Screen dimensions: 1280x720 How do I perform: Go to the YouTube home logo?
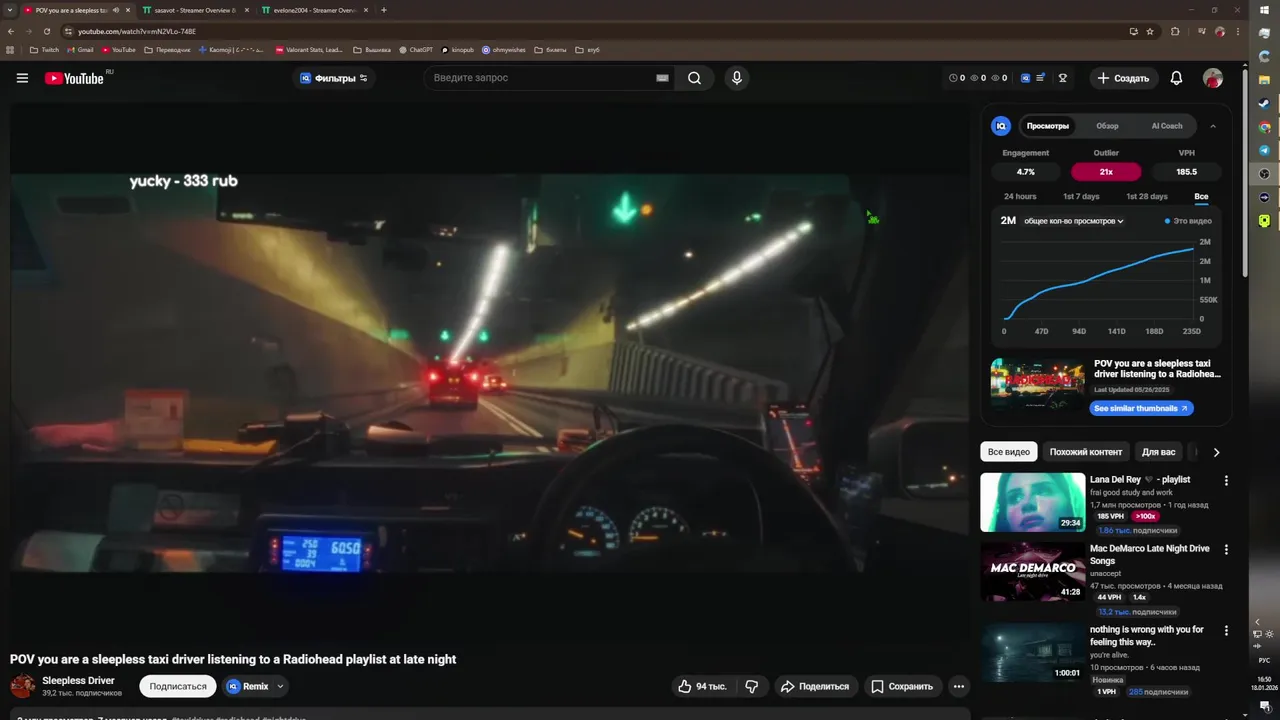pos(74,78)
